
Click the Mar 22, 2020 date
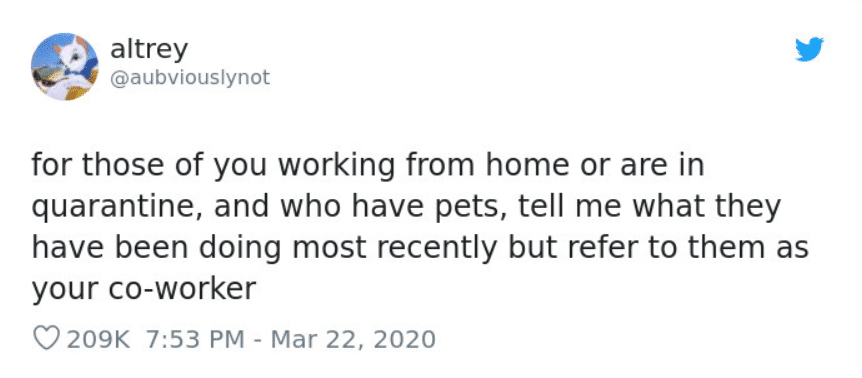pos(353,339)
